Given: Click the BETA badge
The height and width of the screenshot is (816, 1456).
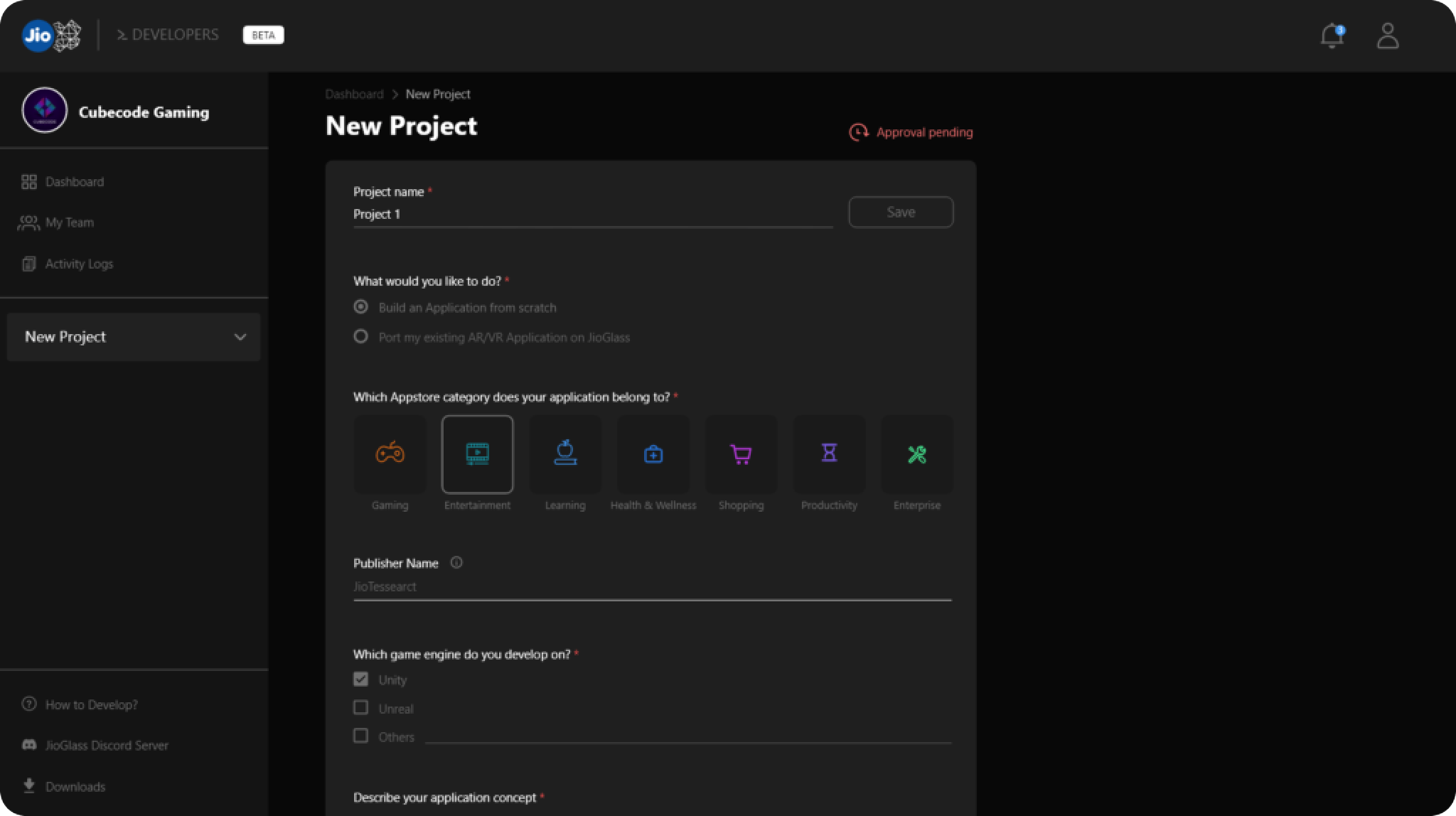Looking at the screenshot, I should coord(263,35).
